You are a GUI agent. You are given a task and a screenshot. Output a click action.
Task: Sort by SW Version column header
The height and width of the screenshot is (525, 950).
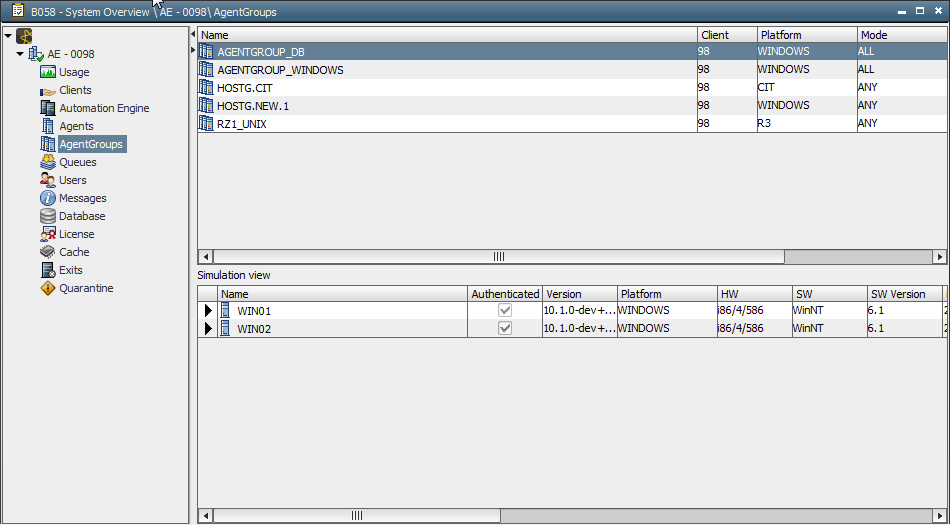(x=898, y=294)
